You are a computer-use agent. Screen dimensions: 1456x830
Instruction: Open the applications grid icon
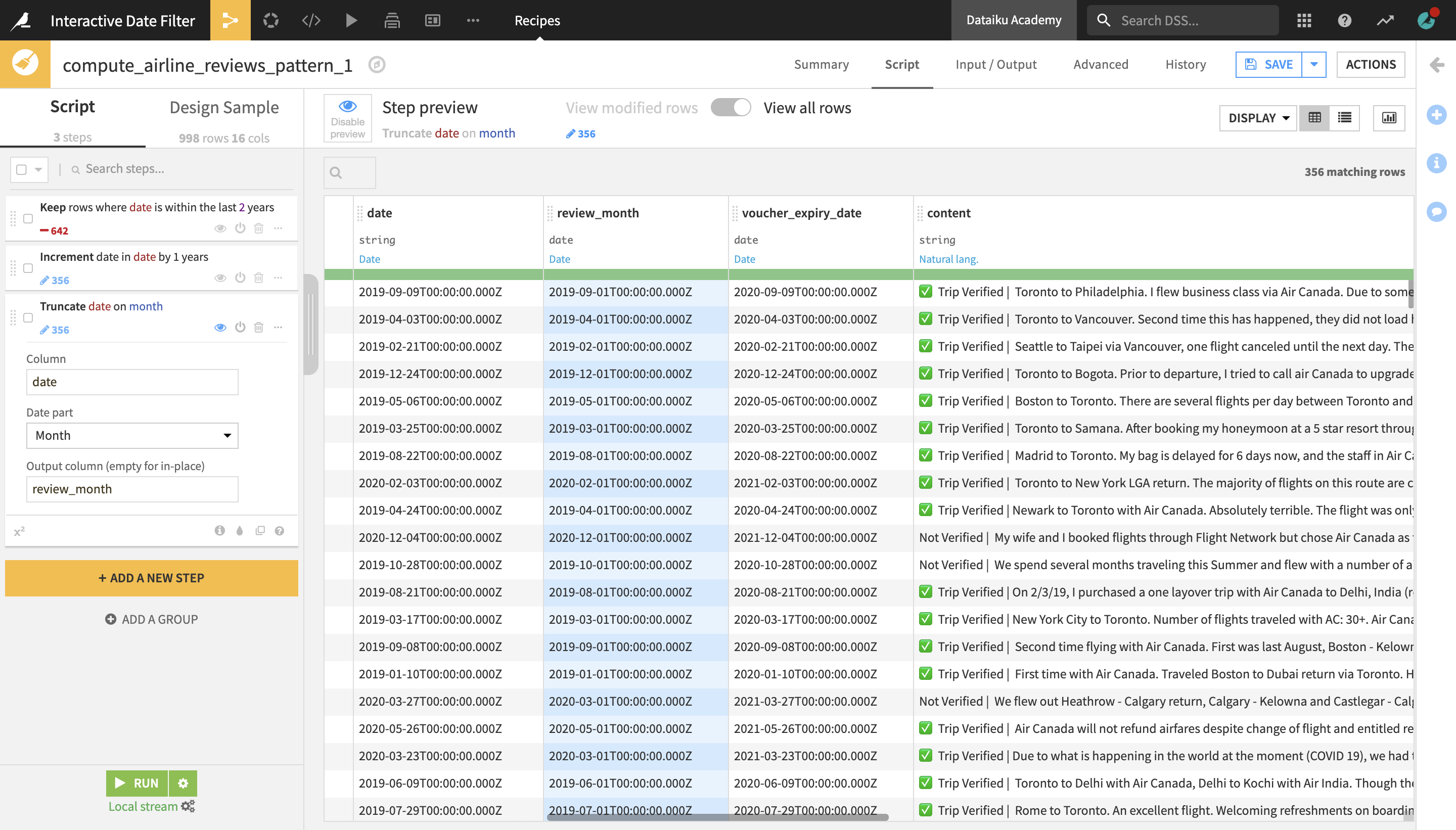coord(1304,21)
